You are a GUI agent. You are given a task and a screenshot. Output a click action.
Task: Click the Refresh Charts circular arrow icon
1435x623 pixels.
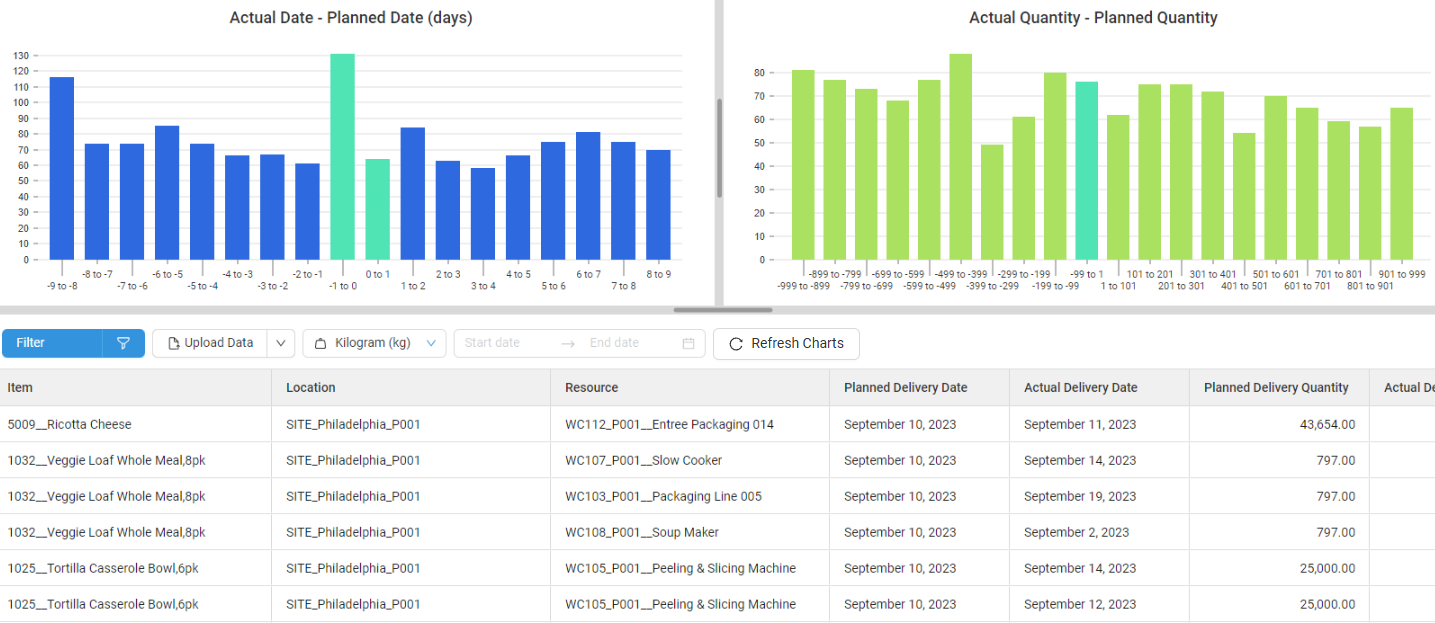point(736,343)
